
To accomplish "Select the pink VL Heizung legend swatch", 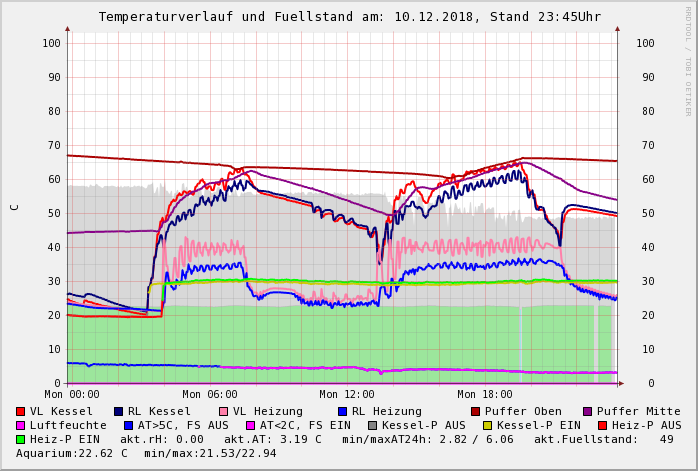I will click(x=223, y=411).
